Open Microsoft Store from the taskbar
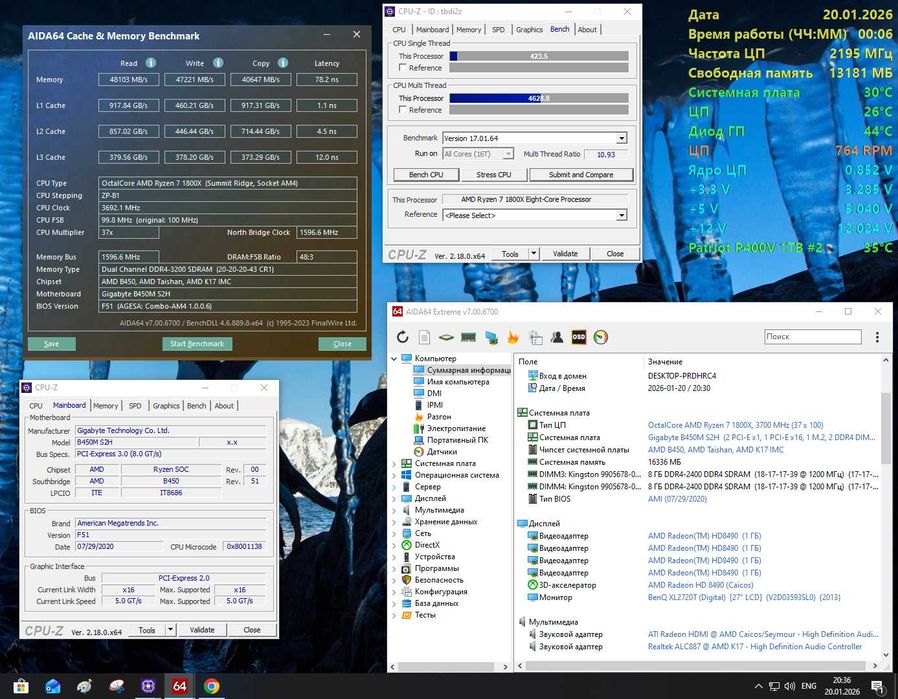The image size is (898, 699). tap(21, 686)
